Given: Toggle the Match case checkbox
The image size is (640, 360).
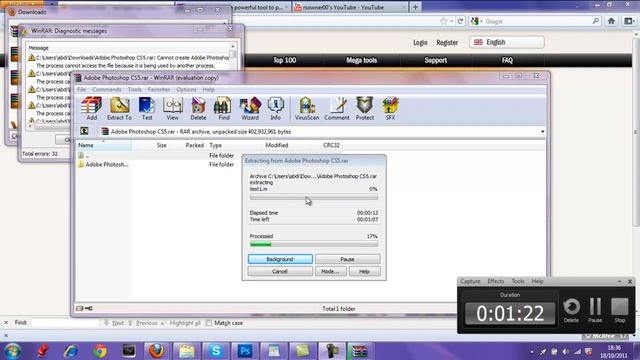Looking at the screenshot, I should tap(209, 323).
